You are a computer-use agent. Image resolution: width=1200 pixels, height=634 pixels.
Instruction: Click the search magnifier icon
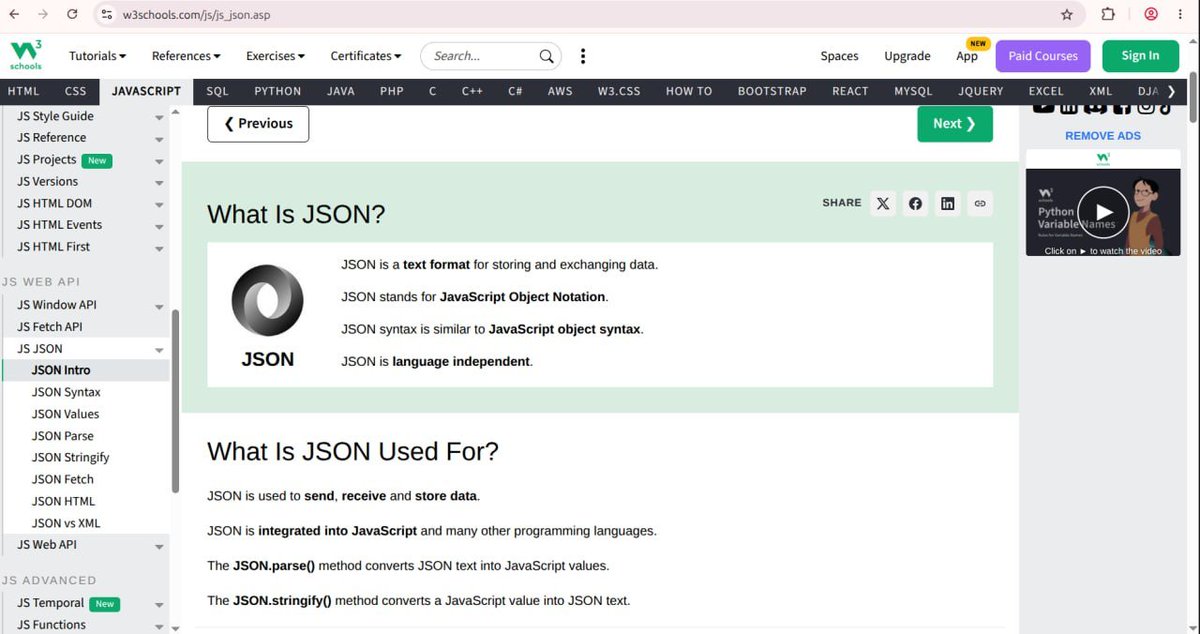coord(546,56)
